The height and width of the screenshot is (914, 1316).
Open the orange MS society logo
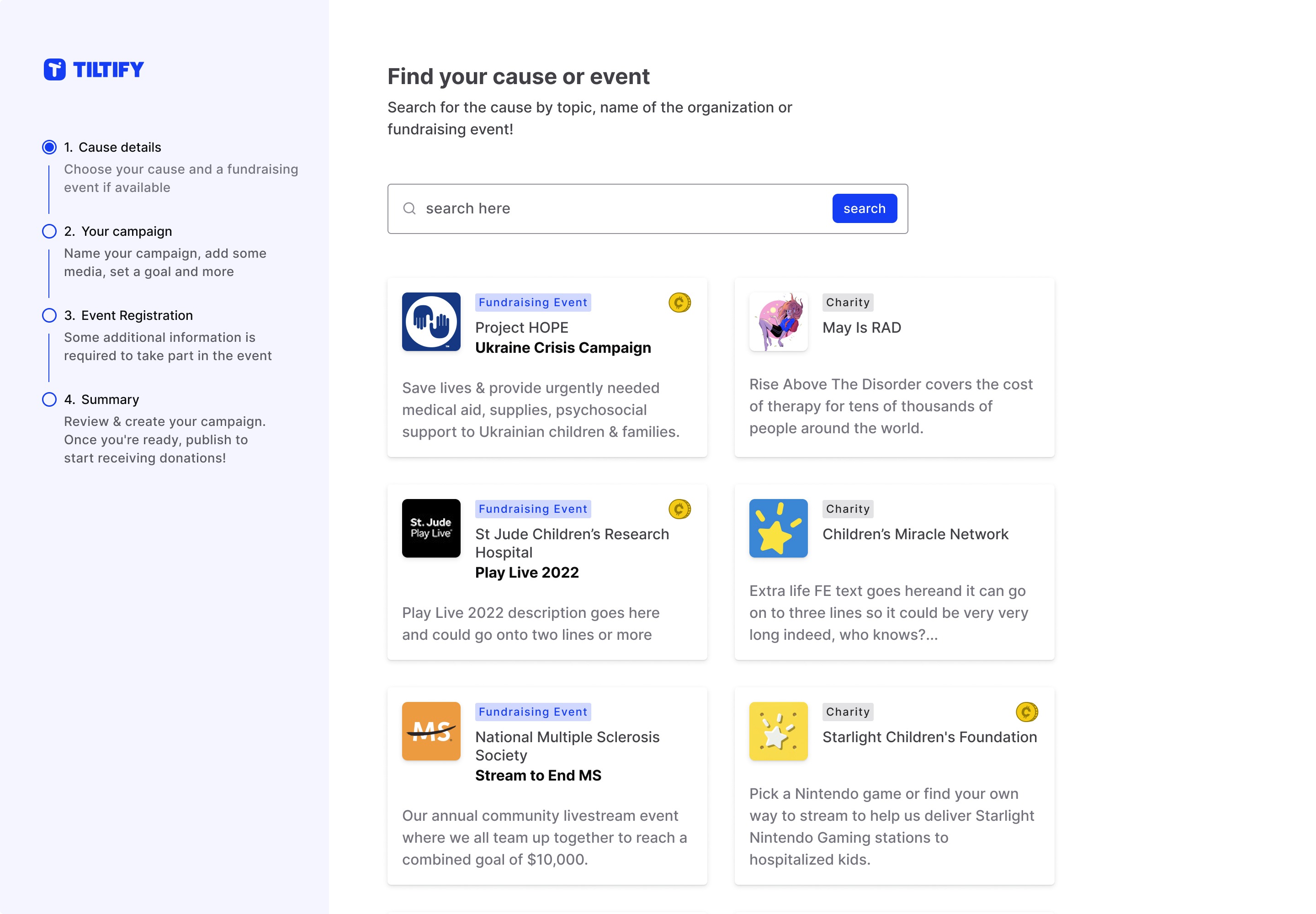tap(431, 731)
